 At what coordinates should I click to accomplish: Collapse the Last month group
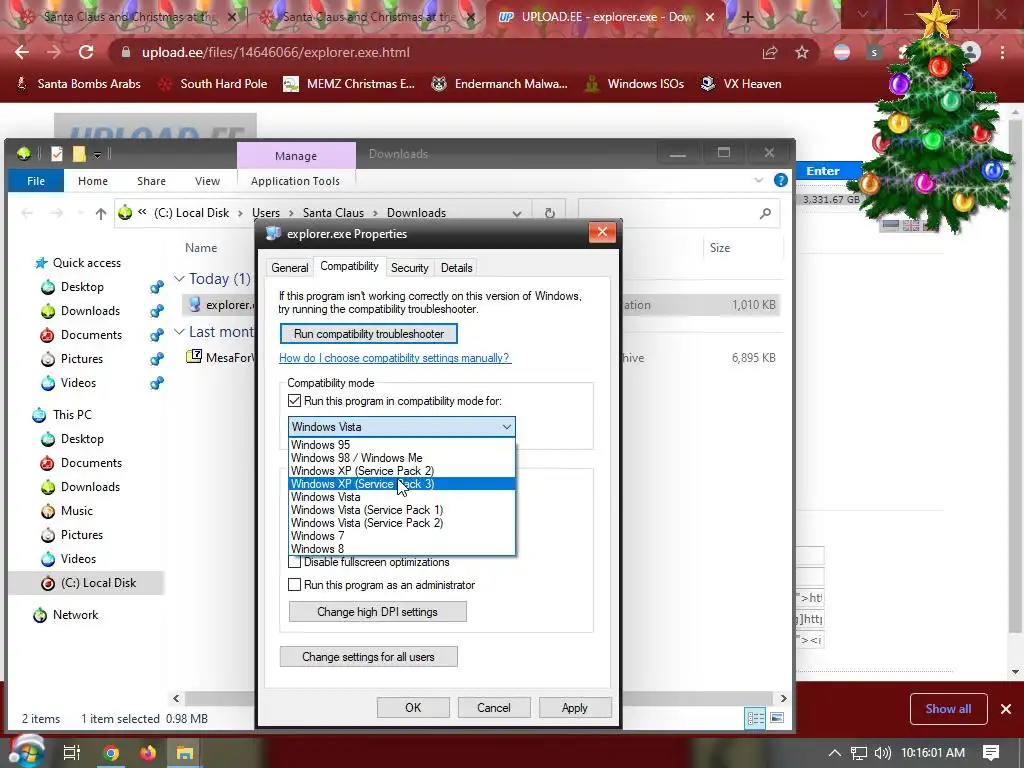179,332
